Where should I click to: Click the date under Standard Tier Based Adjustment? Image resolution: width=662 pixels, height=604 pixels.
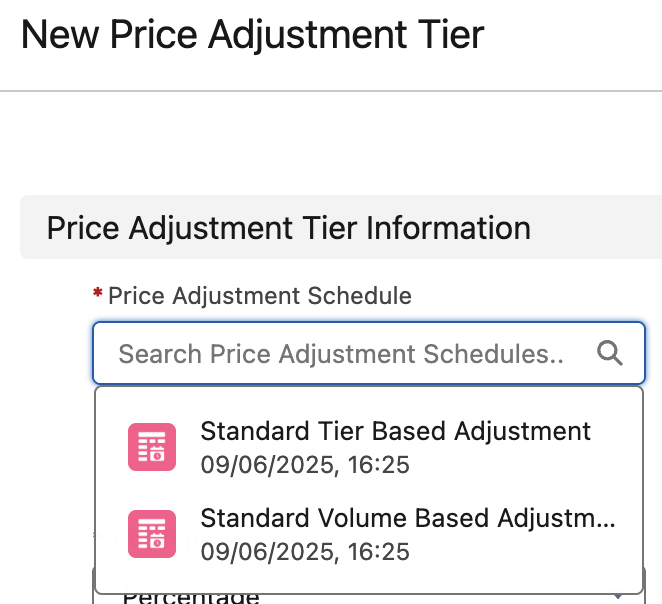point(305,465)
